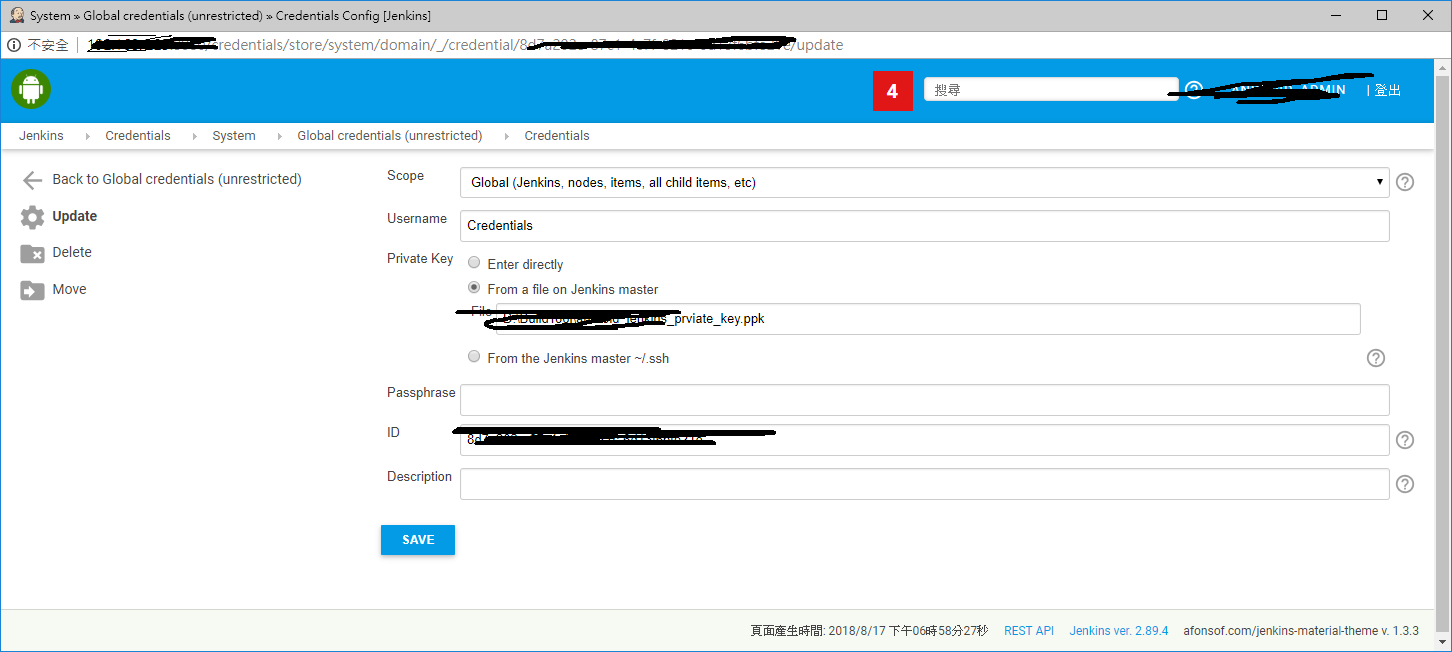Click the Move folder arrow icon

[32, 290]
